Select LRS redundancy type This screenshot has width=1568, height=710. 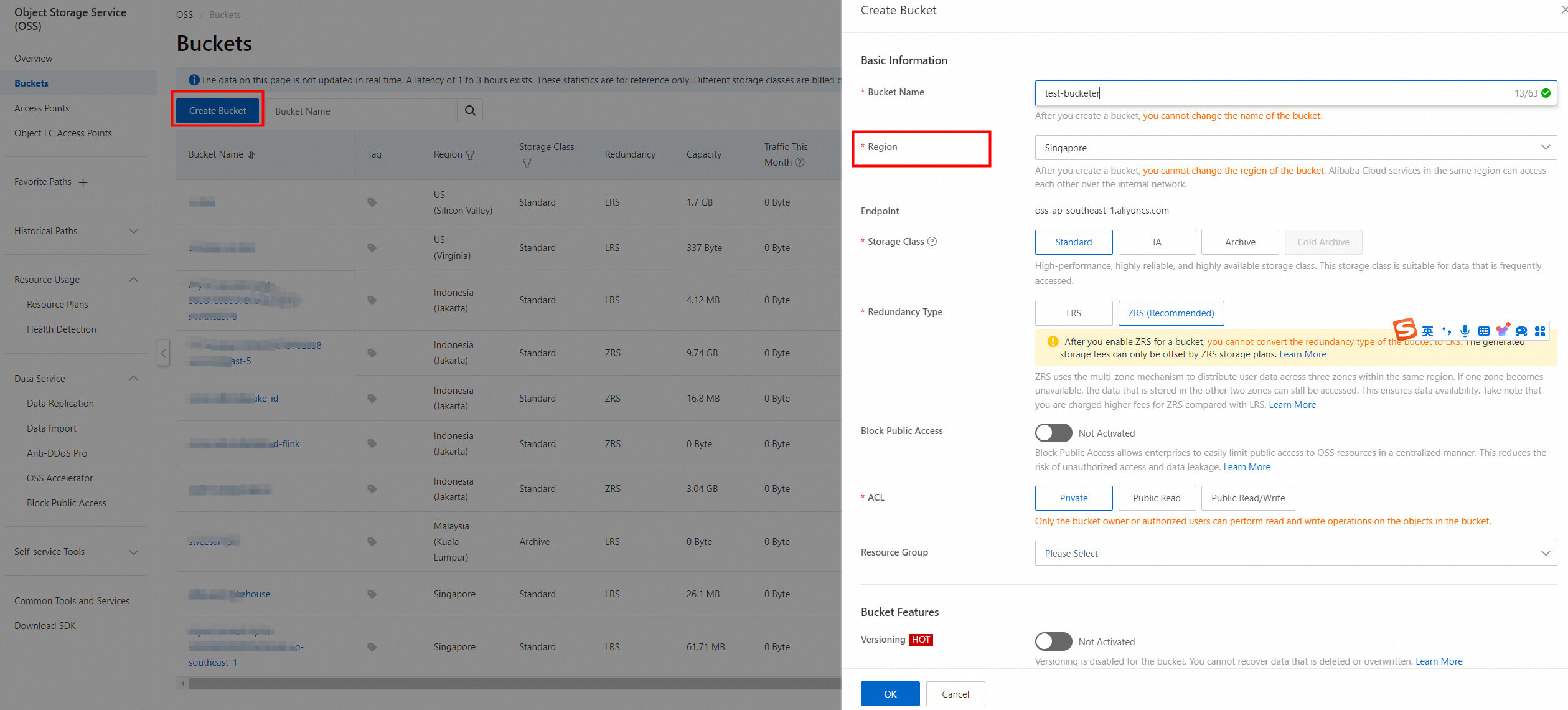(x=1073, y=313)
